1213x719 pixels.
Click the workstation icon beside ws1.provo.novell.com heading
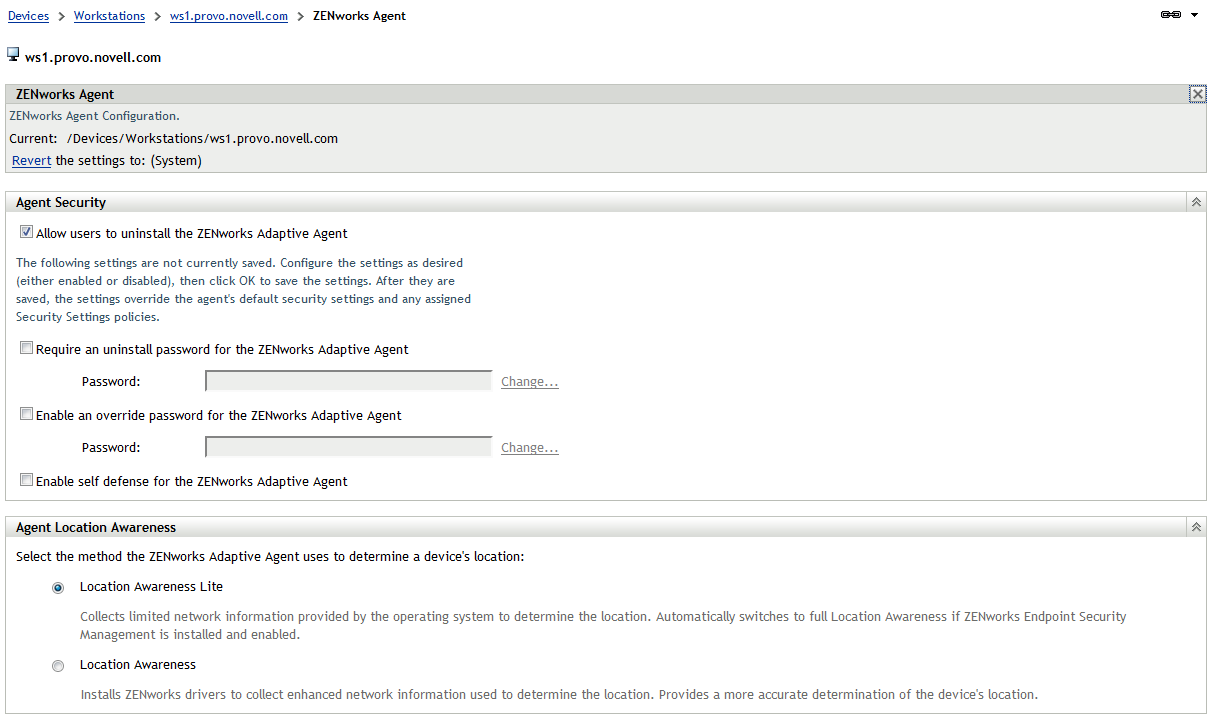[x=13, y=55]
